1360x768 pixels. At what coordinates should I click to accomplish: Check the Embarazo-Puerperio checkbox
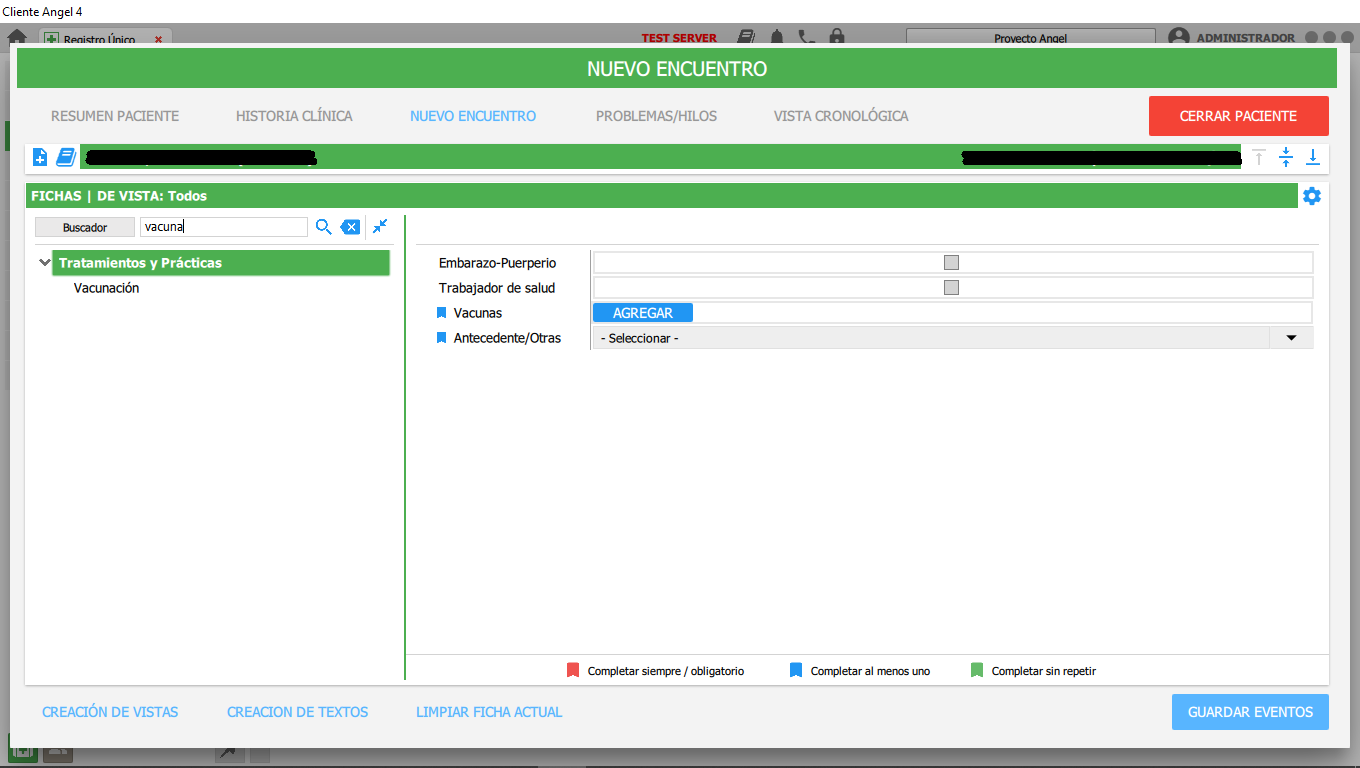951,263
